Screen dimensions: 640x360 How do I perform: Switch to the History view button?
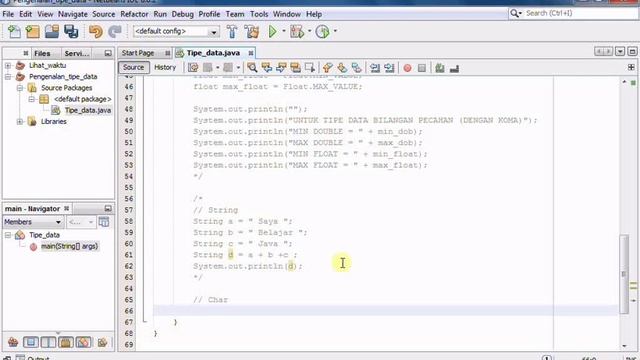coord(165,67)
